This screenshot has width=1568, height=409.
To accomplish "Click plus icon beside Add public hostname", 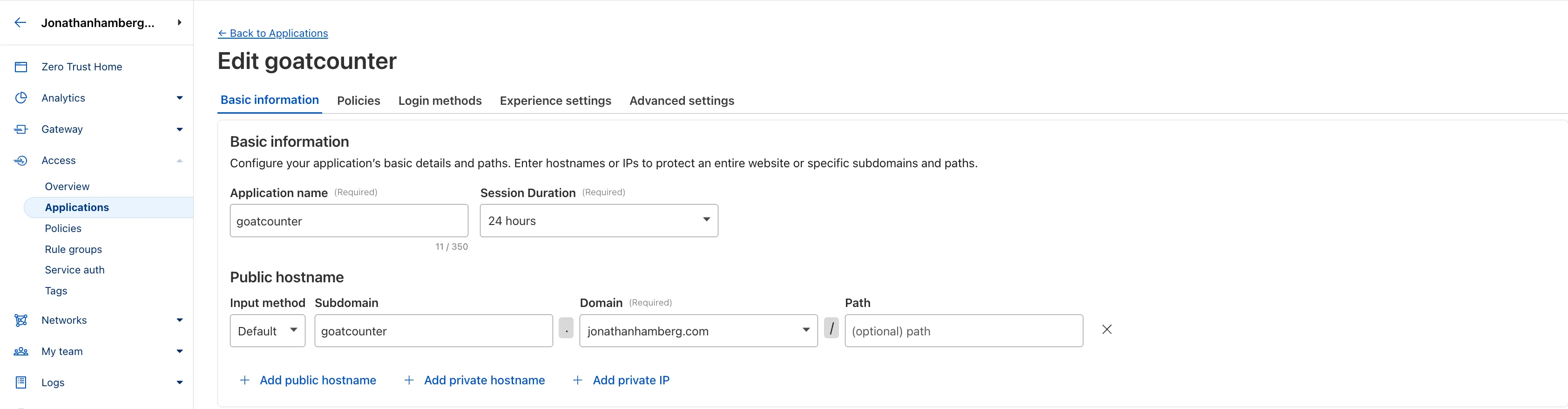I will point(245,381).
